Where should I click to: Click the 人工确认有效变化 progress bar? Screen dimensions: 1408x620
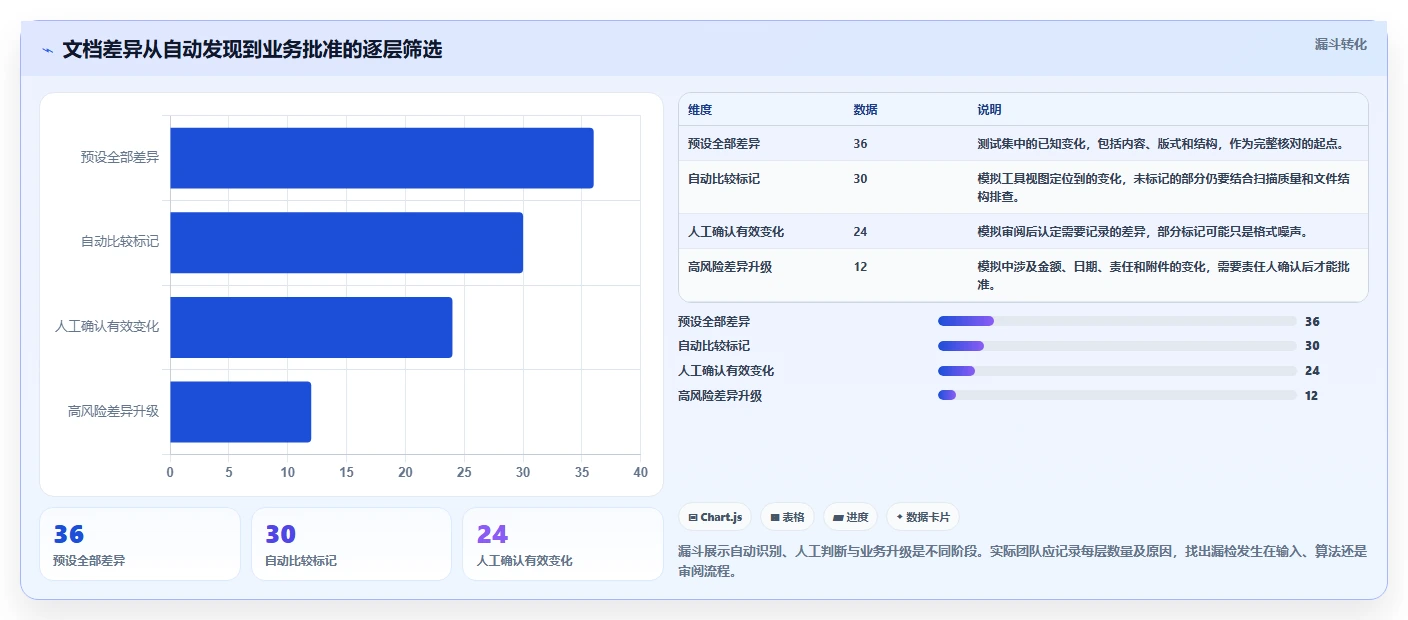click(x=1117, y=371)
